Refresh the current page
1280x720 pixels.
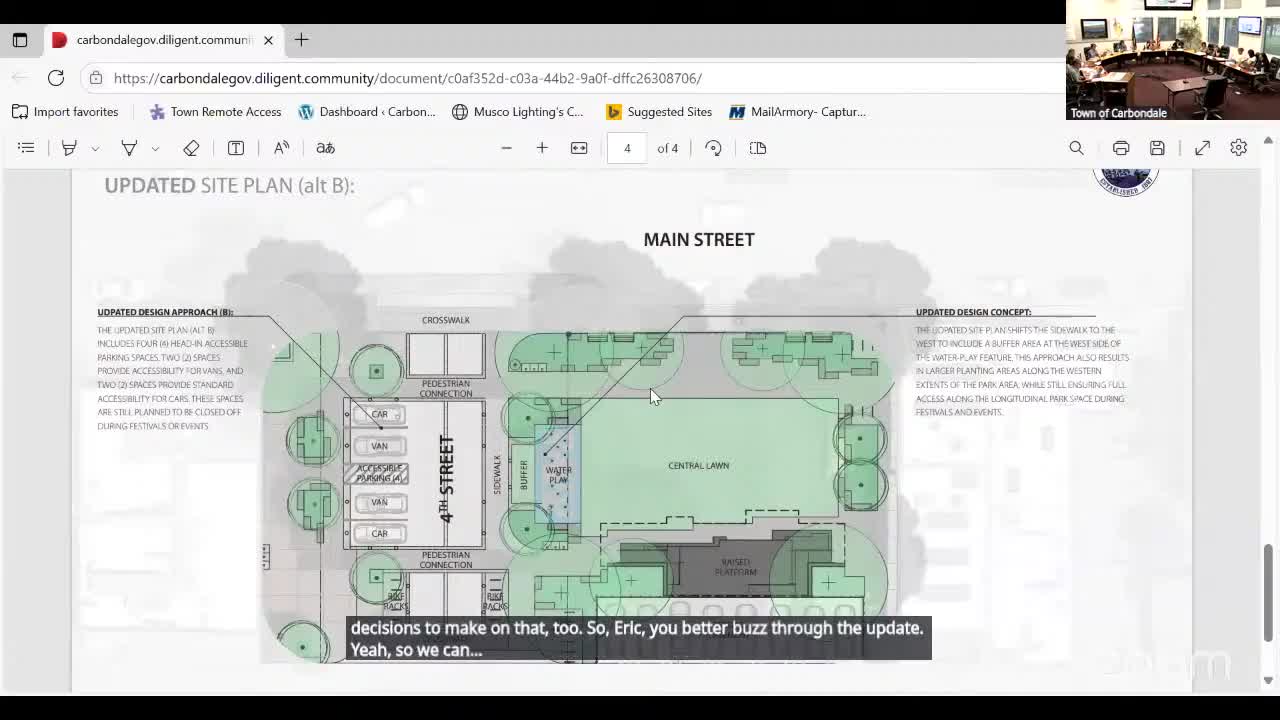[56, 78]
